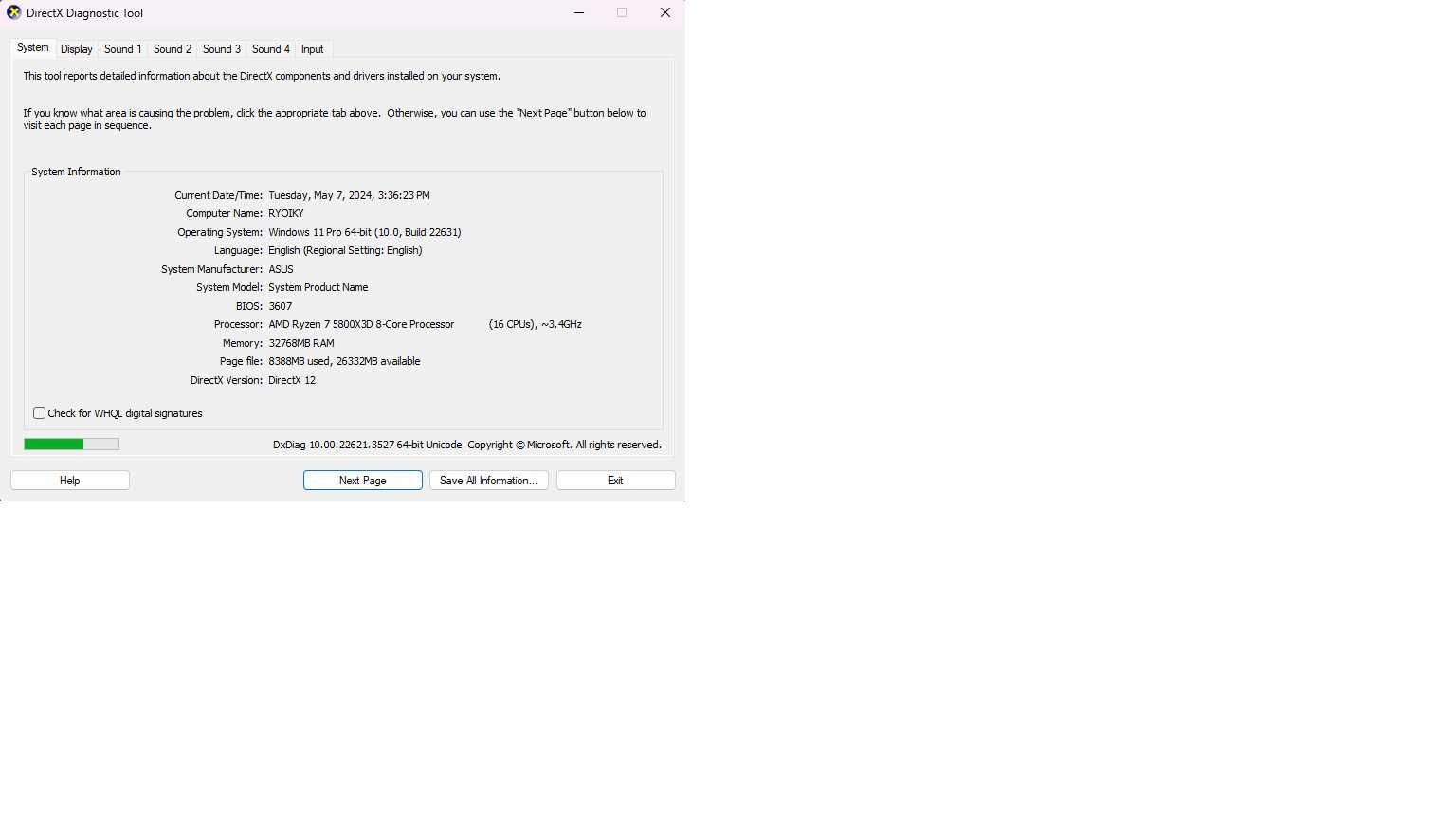Click the Help button
This screenshot has height=819, width=1456.
pyautogui.click(x=70, y=481)
